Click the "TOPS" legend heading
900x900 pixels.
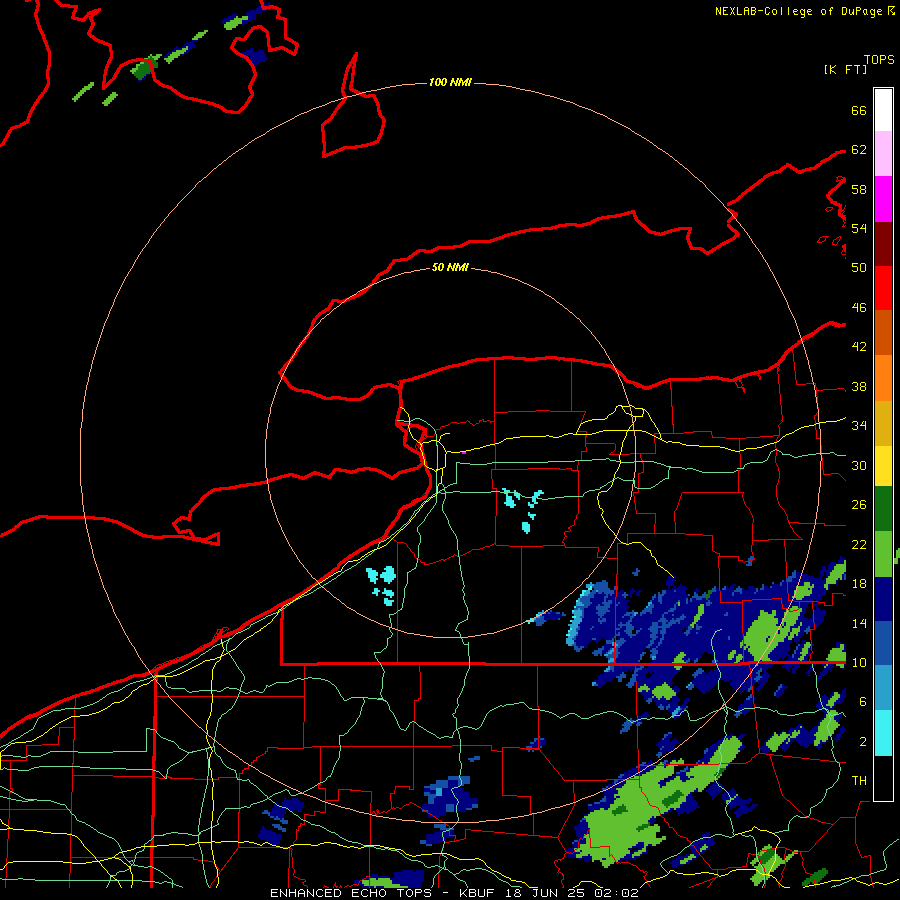tap(879, 60)
